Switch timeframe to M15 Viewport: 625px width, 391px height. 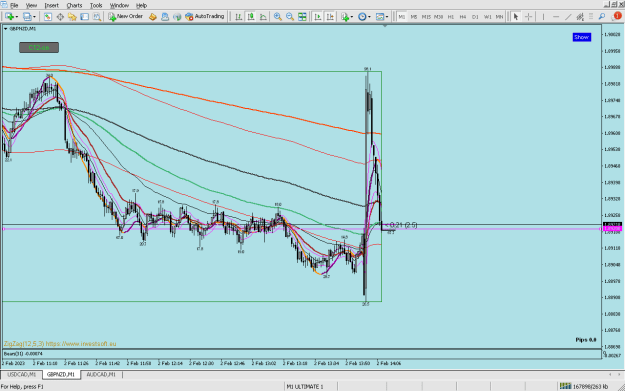pyautogui.click(x=426, y=17)
